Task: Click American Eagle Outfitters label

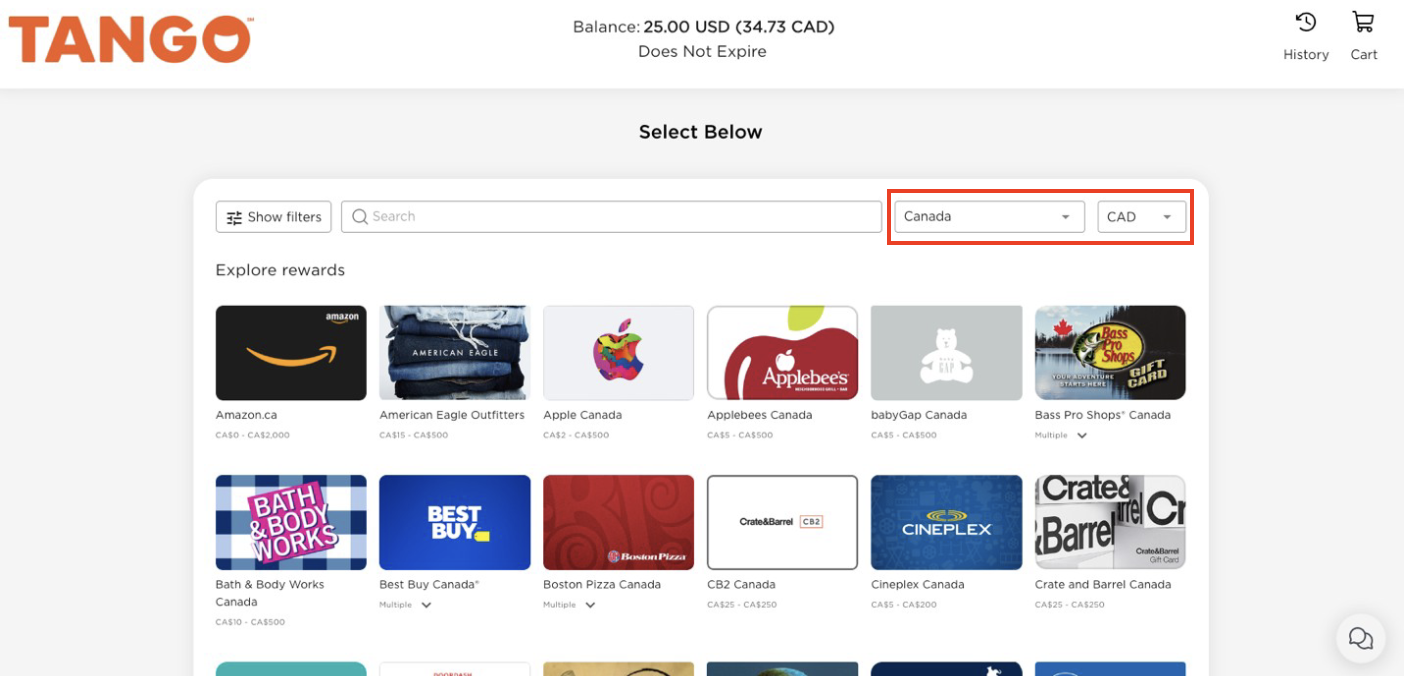Action: [454, 417]
